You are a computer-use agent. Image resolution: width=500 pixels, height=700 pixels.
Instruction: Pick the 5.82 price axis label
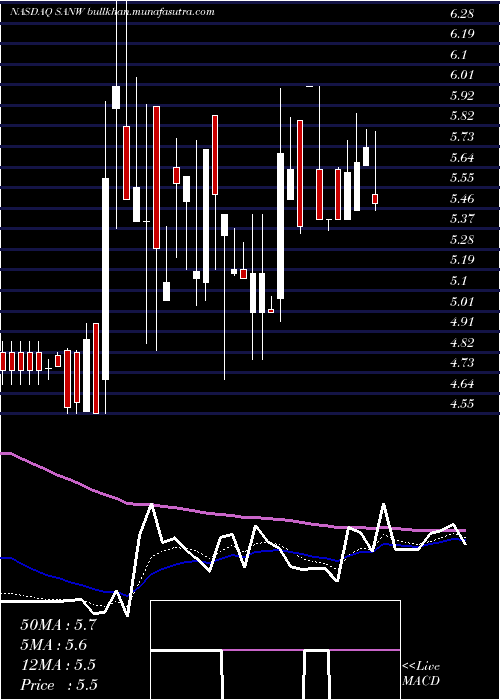click(x=462, y=116)
